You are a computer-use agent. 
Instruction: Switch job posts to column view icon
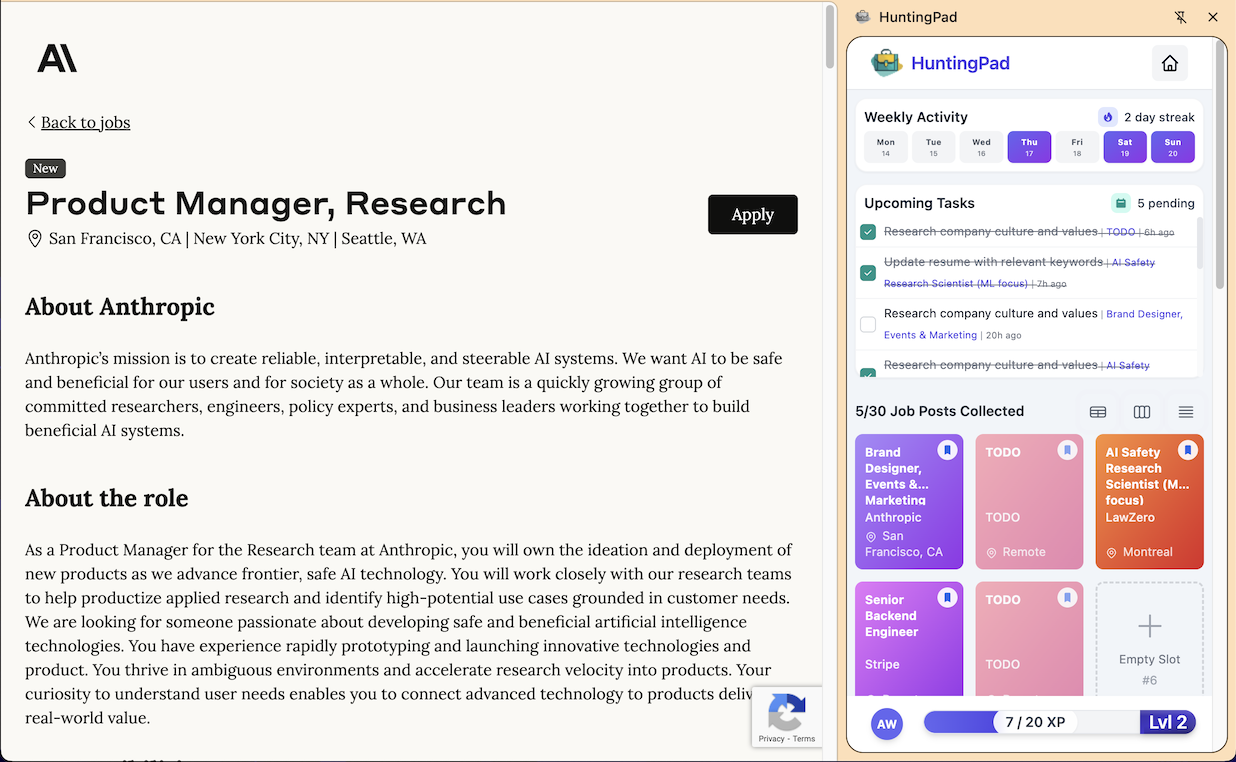click(1142, 412)
